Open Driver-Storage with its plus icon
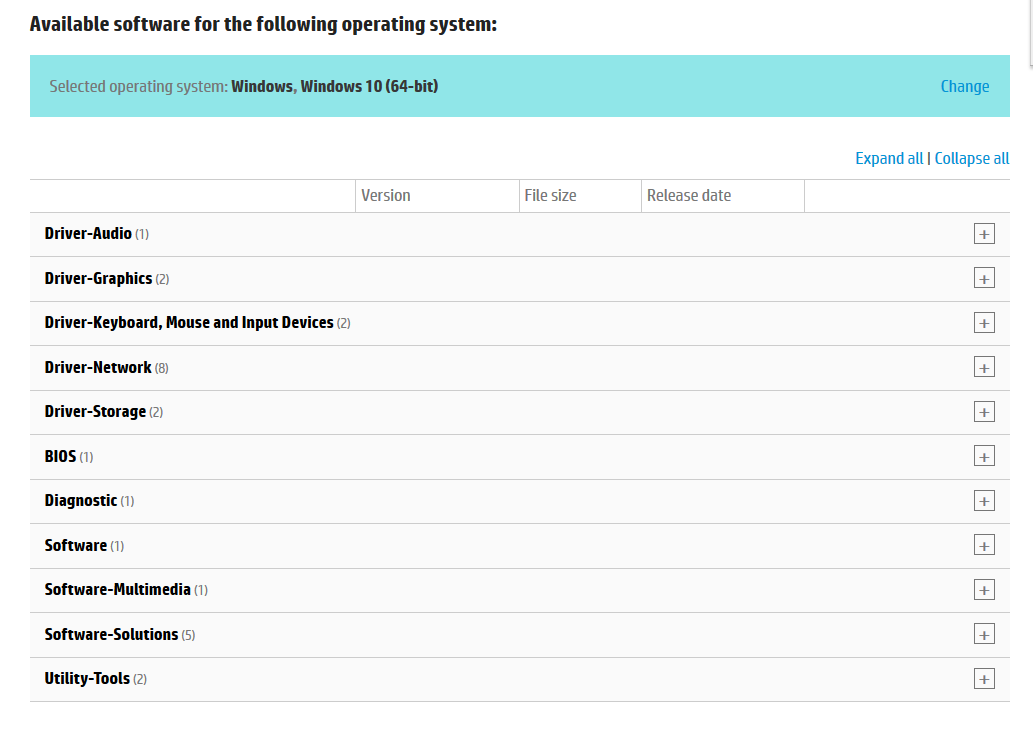 point(984,412)
